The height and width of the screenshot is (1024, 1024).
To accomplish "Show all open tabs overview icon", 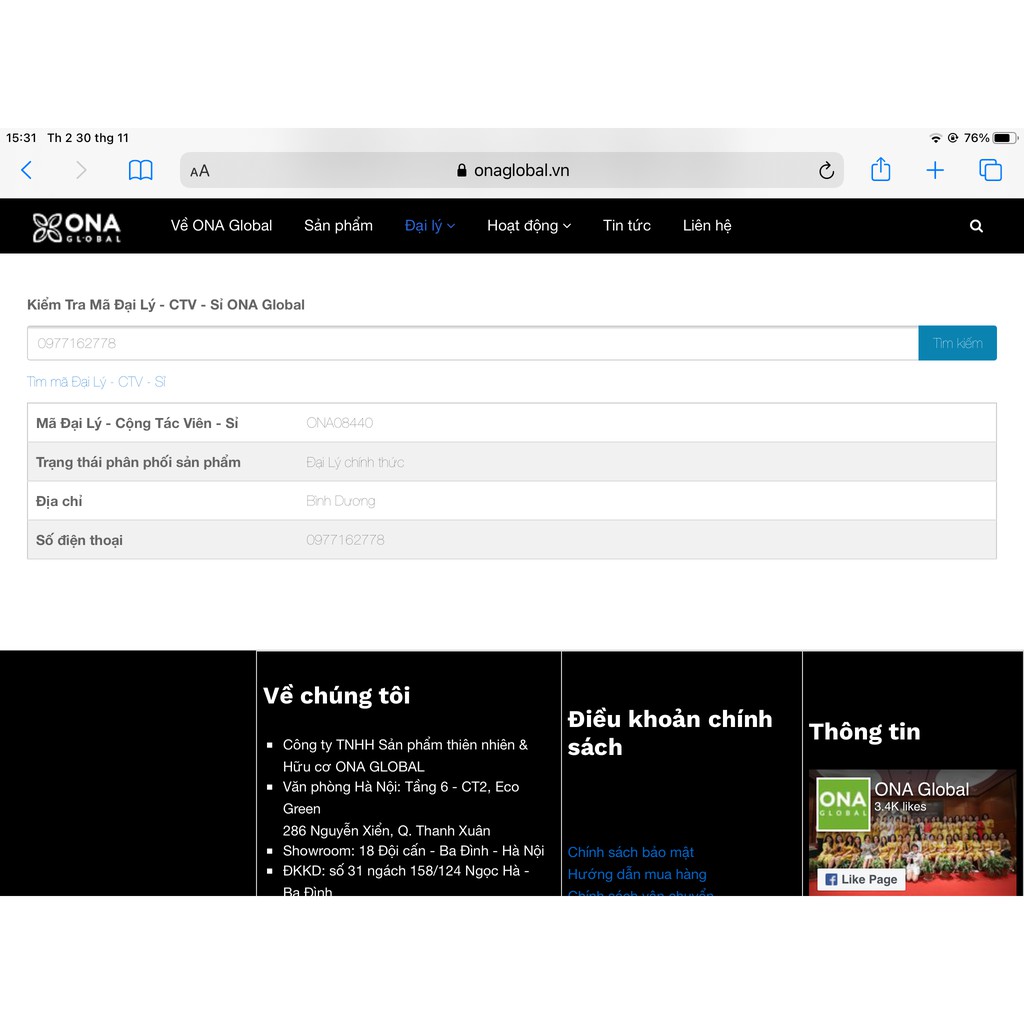I will point(990,170).
